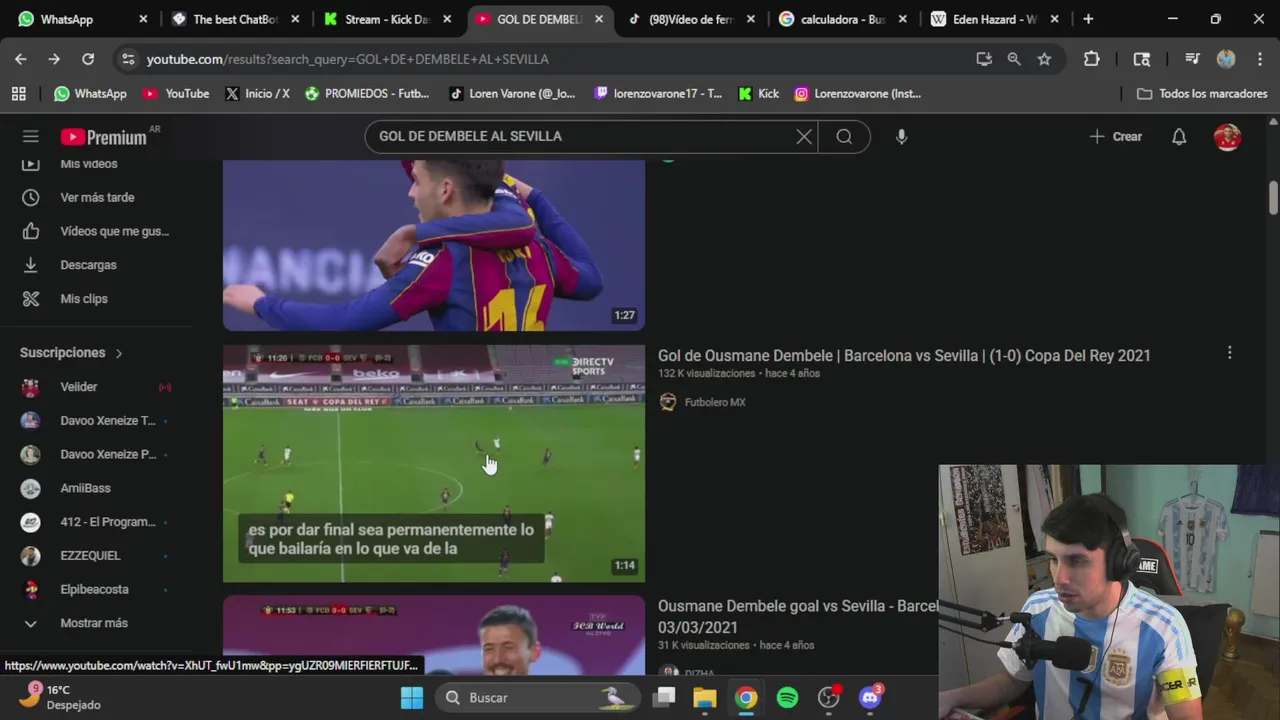Click the YouTube Premium logo
This screenshot has height=720, width=1280.
104,137
